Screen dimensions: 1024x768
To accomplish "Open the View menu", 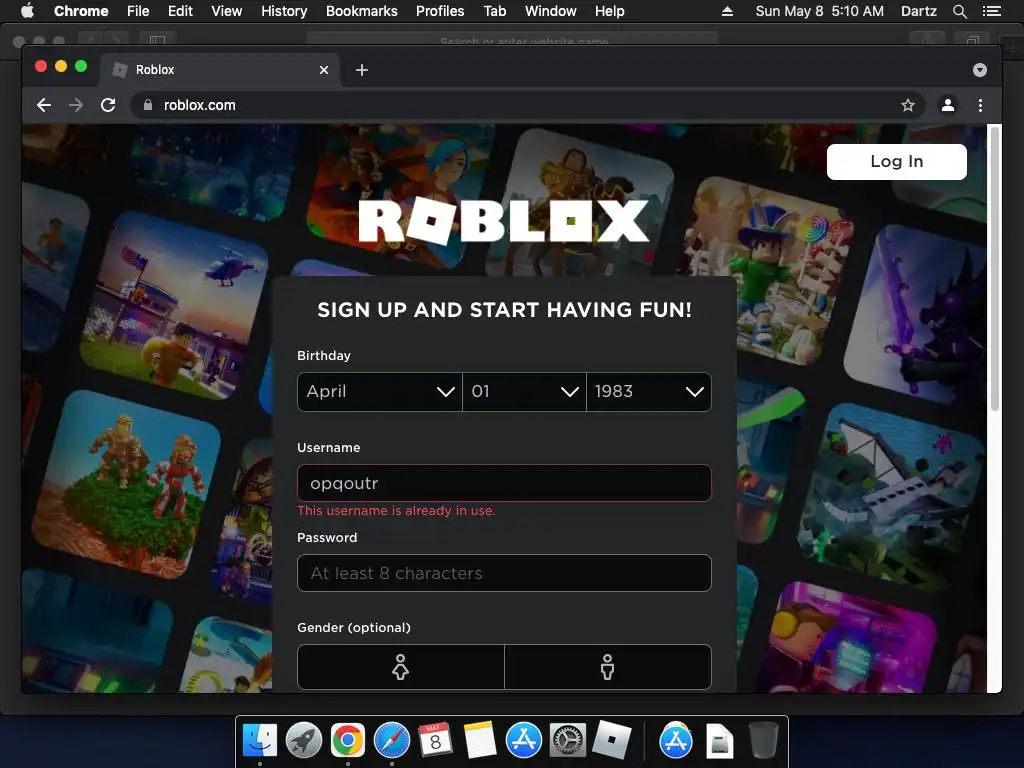I will click(227, 11).
